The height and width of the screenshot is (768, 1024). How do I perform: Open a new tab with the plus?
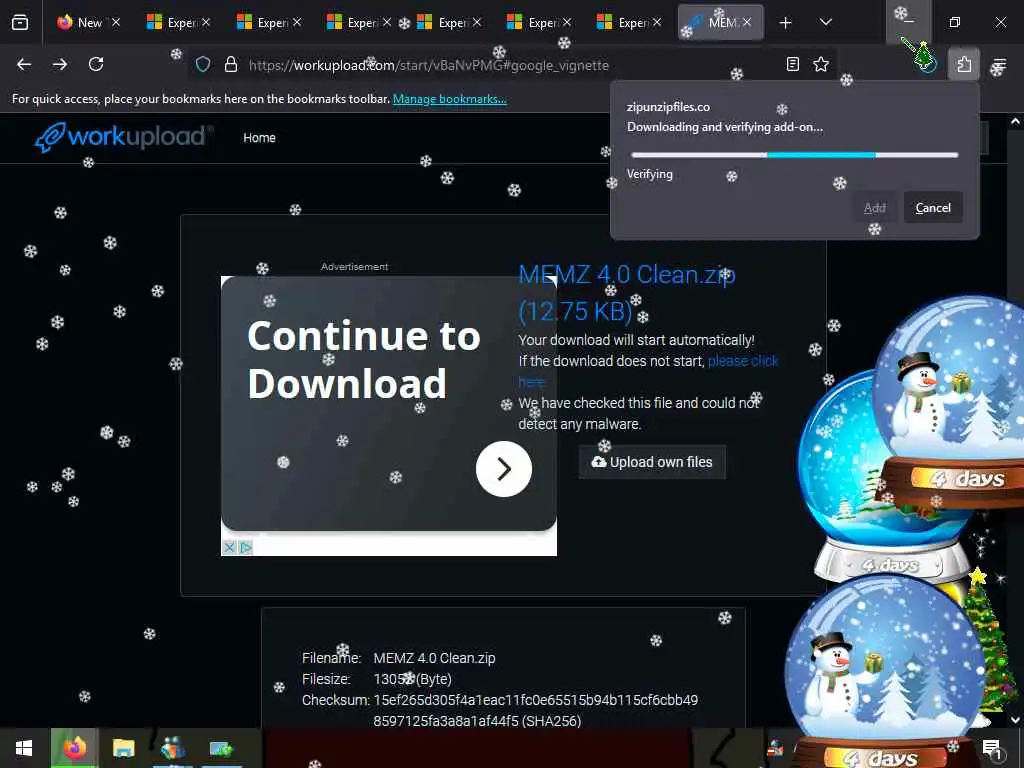(786, 23)
